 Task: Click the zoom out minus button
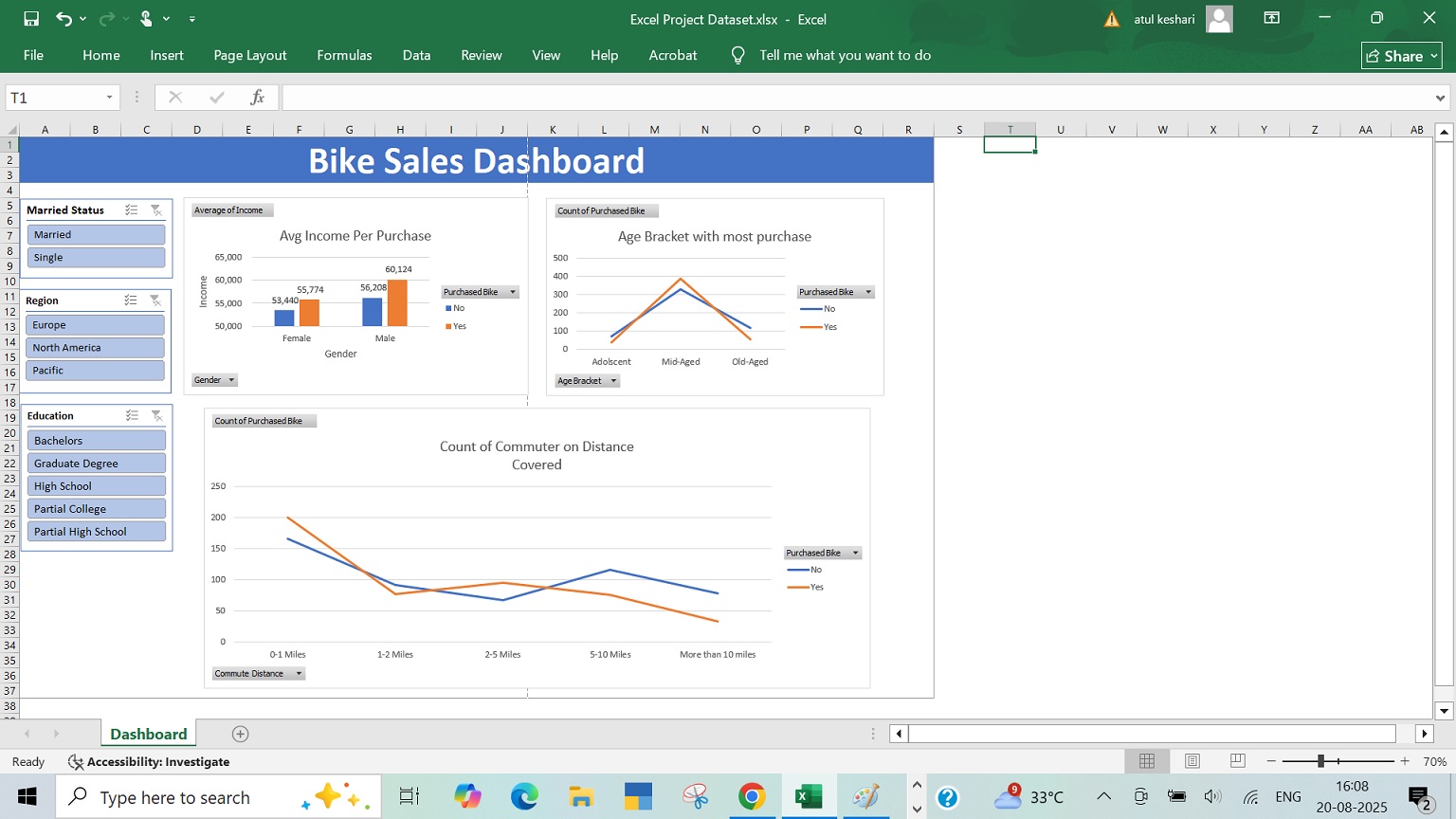pyautogui.click(x=1271, y=761)
